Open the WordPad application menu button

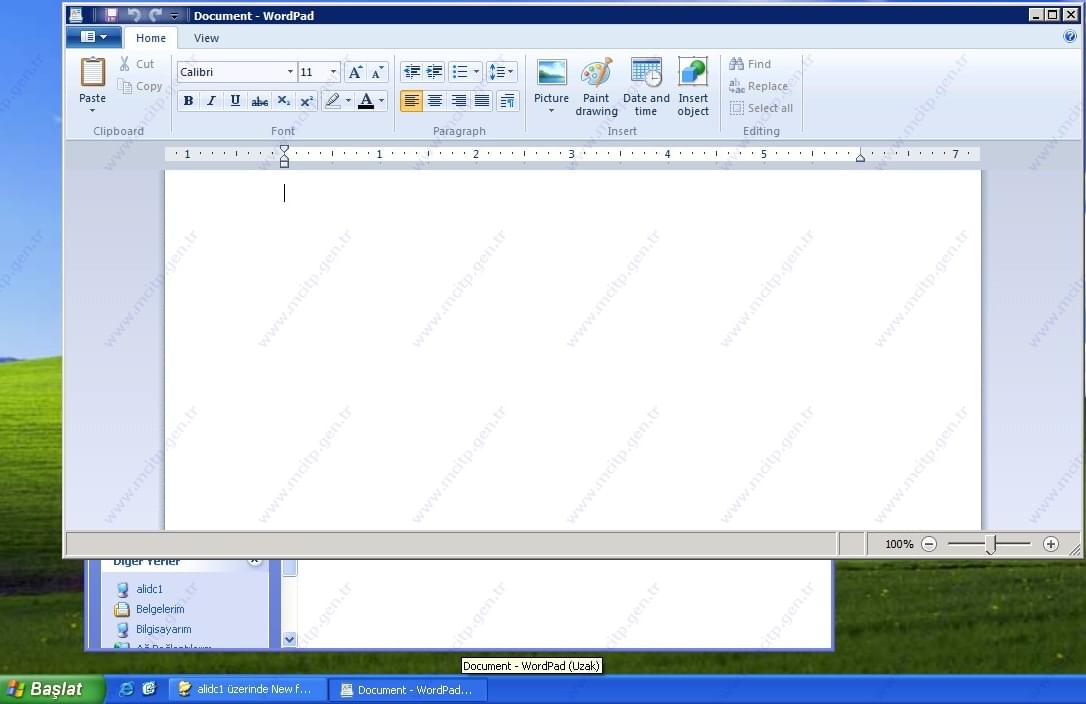[94, 37]
